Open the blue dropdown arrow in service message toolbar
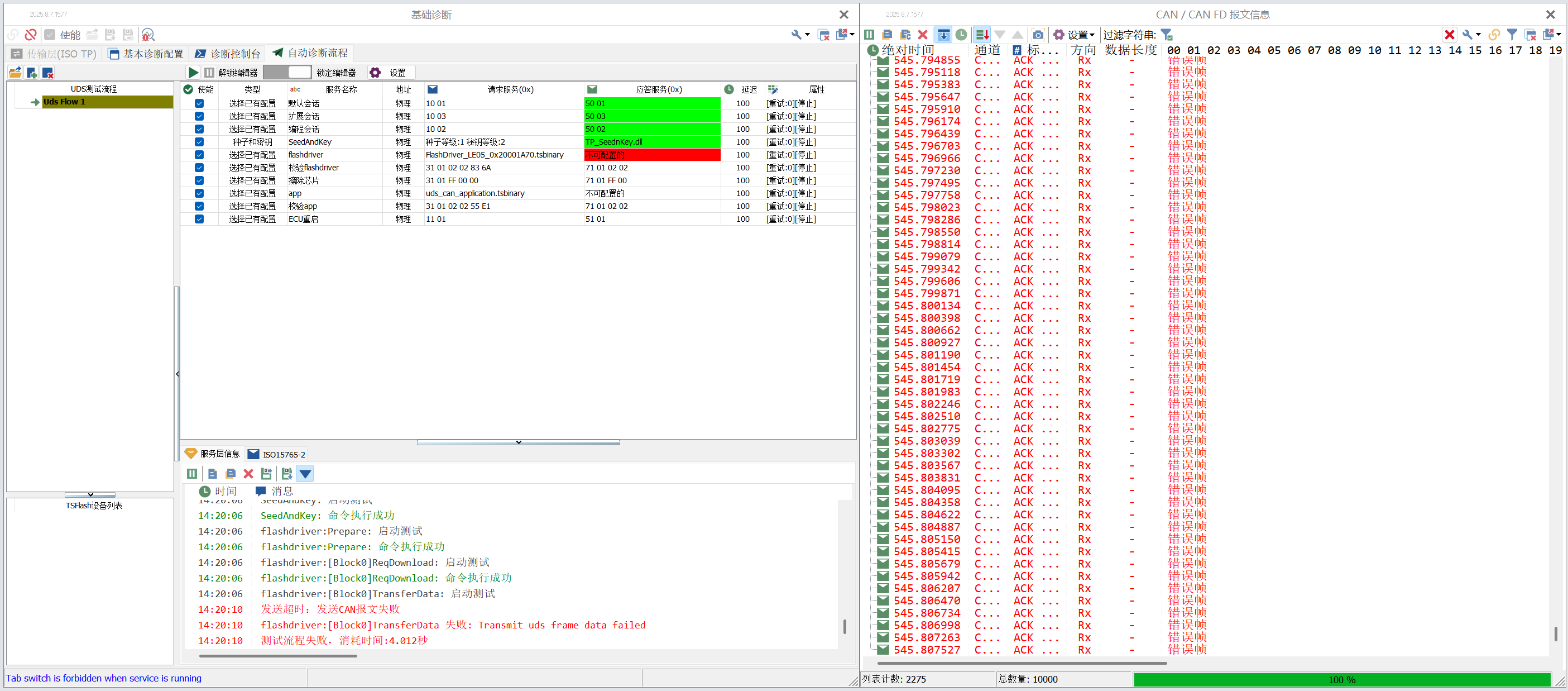The height and width of the screenshot is (691, 1568). pyautogui.click(x=305, y=474)
